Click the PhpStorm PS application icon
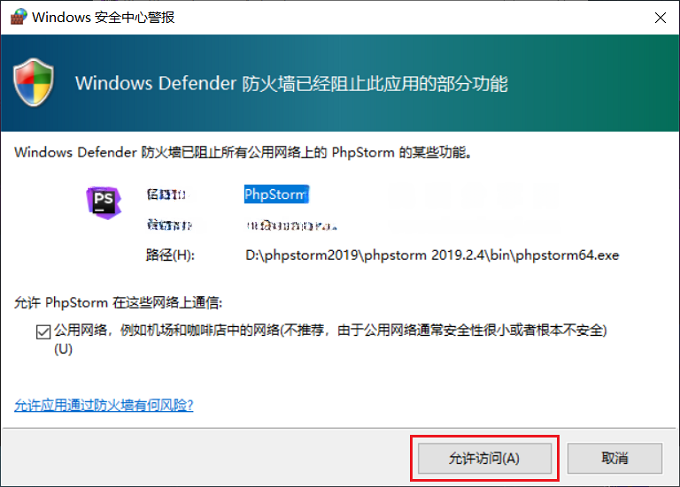This screenshot has height=487, width=680. point(104,203)
